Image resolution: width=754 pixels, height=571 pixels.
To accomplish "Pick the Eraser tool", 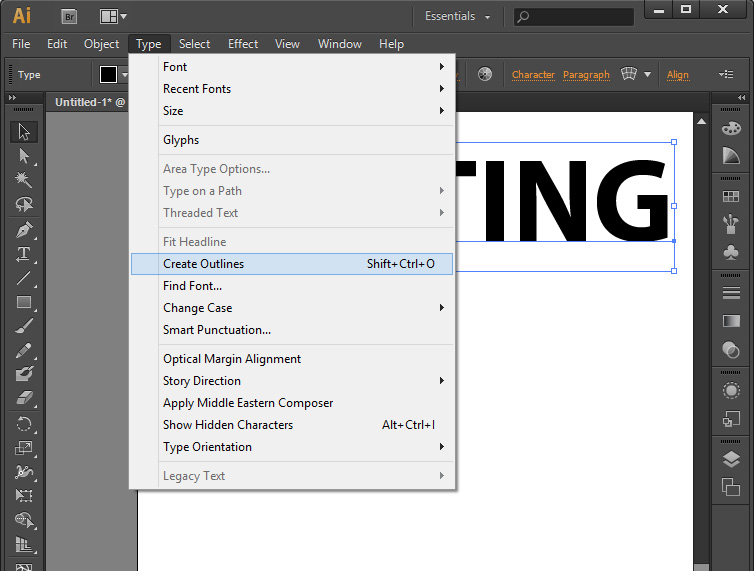I will pos(24,399).
